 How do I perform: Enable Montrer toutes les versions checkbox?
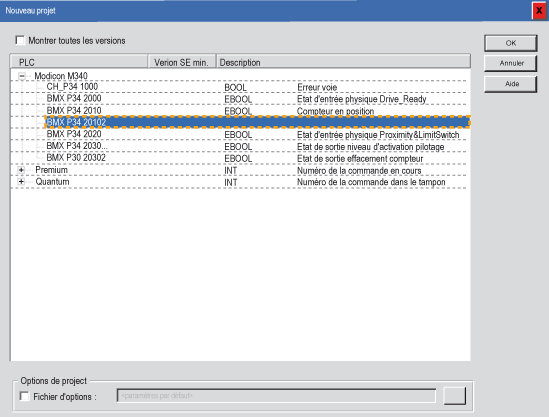[20, 40]
